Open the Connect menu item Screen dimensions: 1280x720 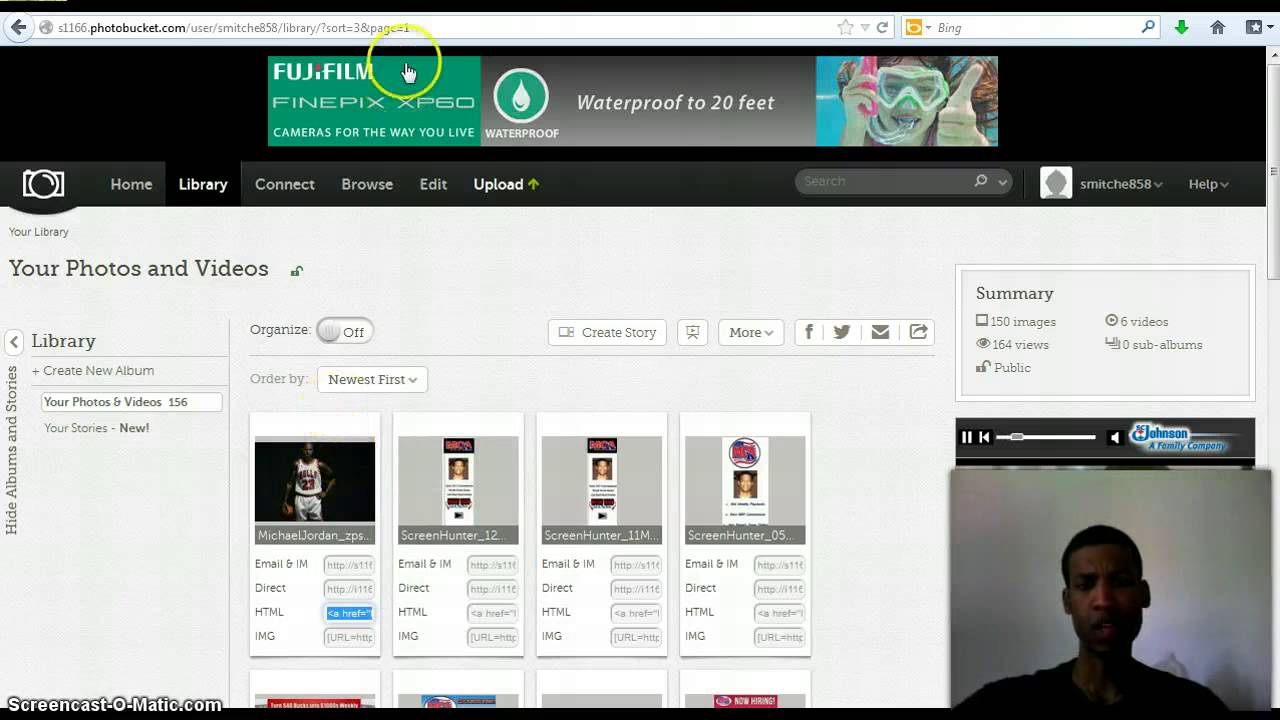tap(285, 184)
